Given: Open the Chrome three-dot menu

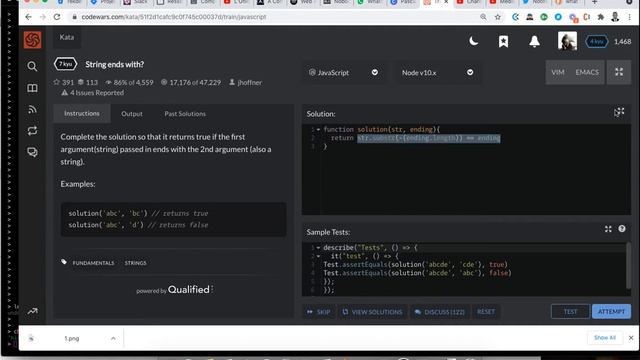Looking at the screenshot, I should [629, 17].
